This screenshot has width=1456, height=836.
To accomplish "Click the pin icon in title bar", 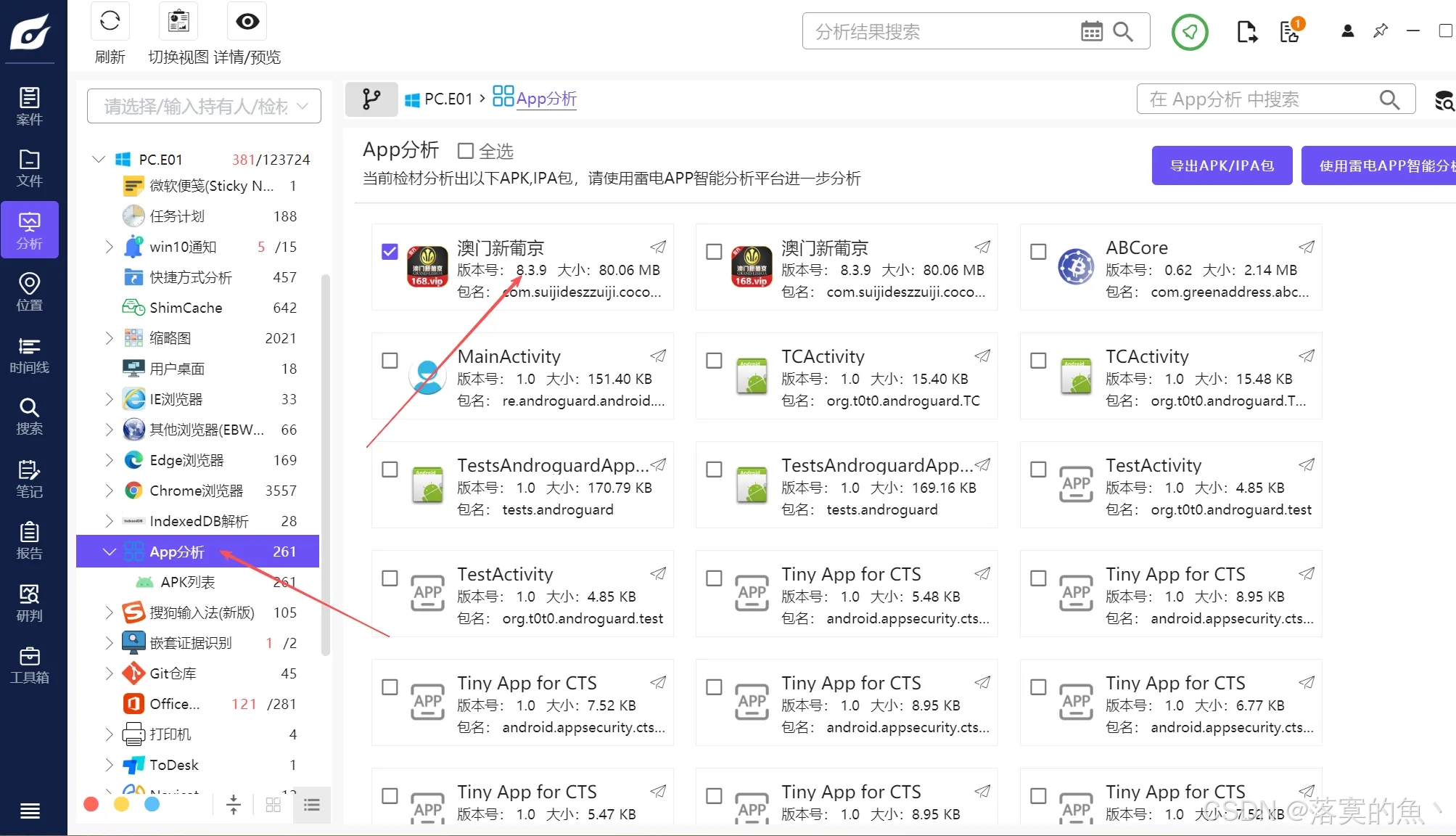I will pyautogui.click(x=1381, y=30).
